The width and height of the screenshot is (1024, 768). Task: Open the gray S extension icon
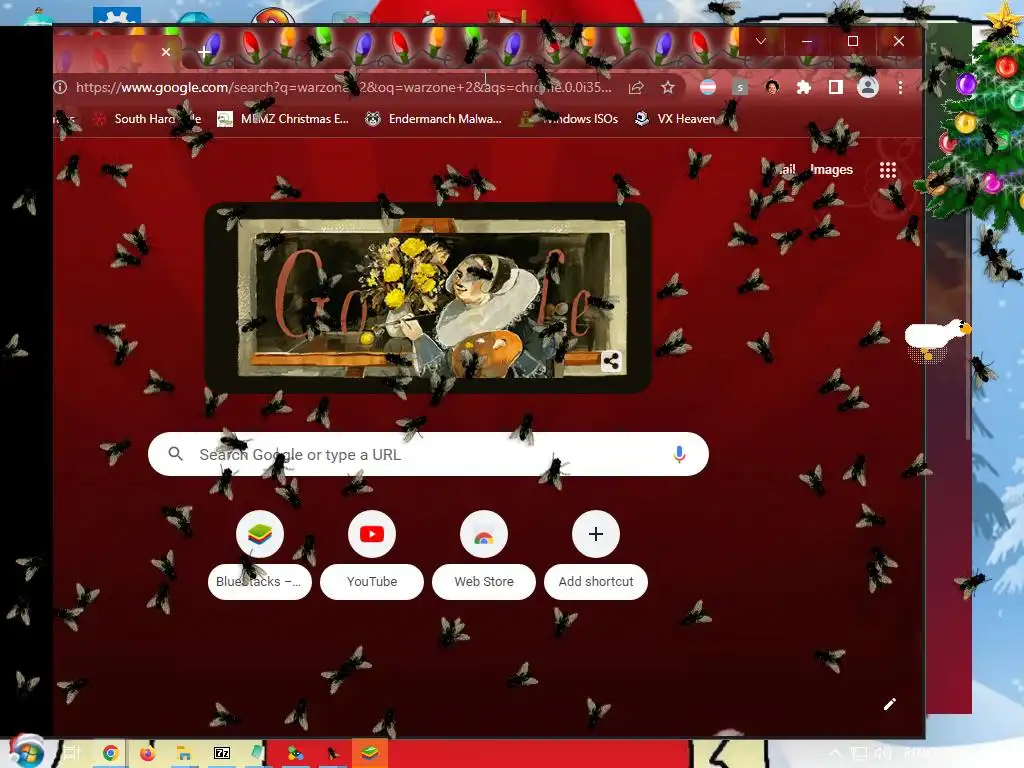(x=740, y=88)
